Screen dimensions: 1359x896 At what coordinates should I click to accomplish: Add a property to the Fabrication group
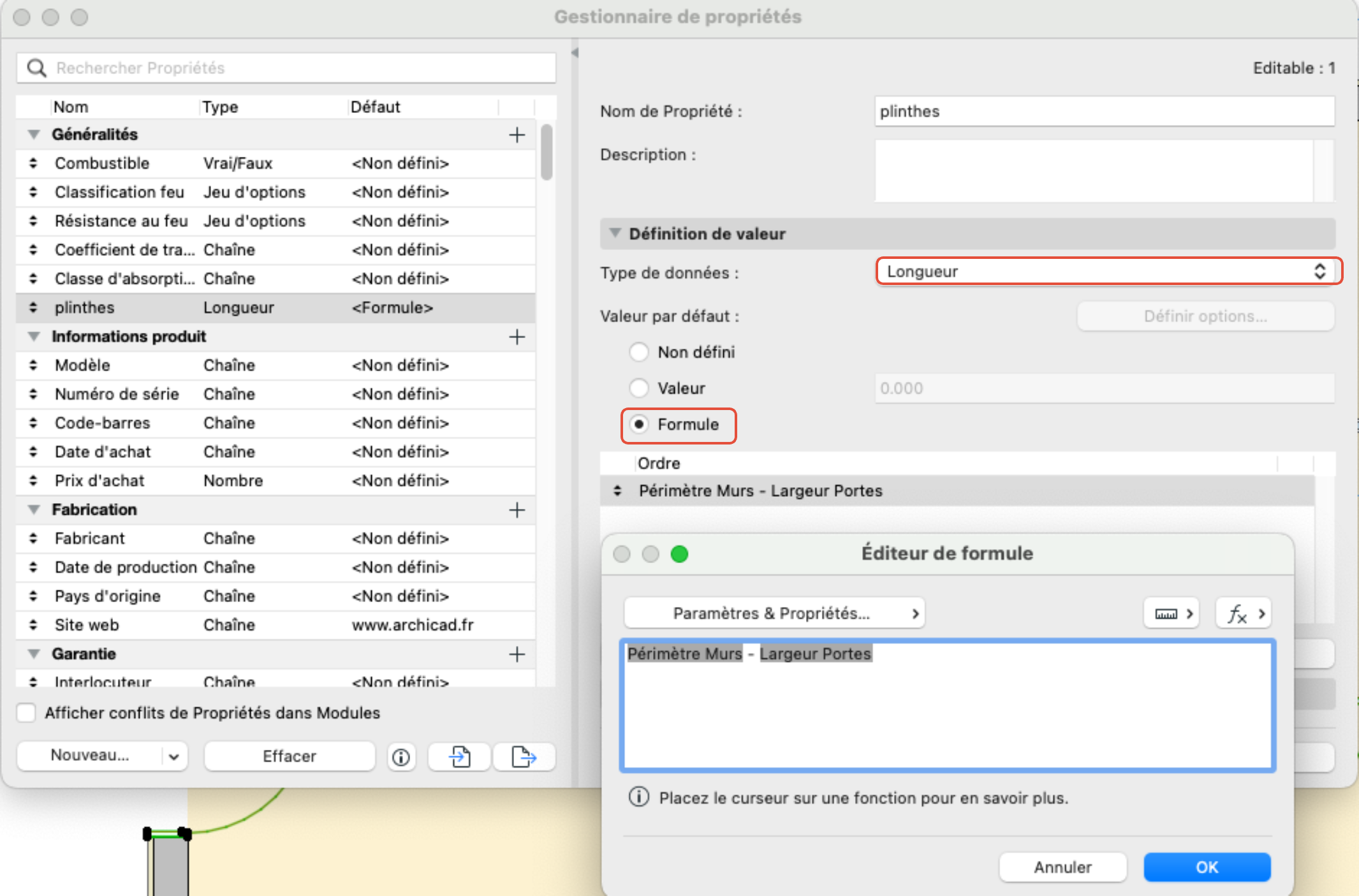click(x=517, y=510)
